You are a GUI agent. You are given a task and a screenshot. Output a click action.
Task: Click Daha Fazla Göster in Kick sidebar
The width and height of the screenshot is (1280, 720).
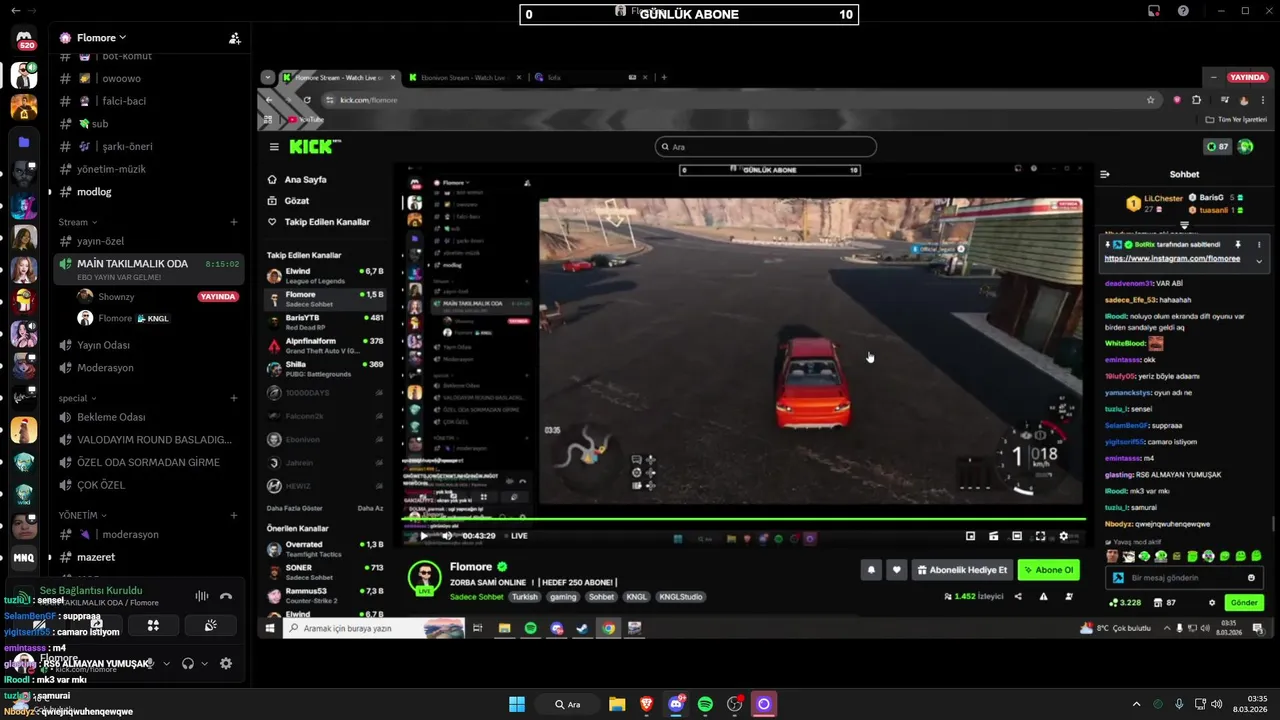[294, 508]
